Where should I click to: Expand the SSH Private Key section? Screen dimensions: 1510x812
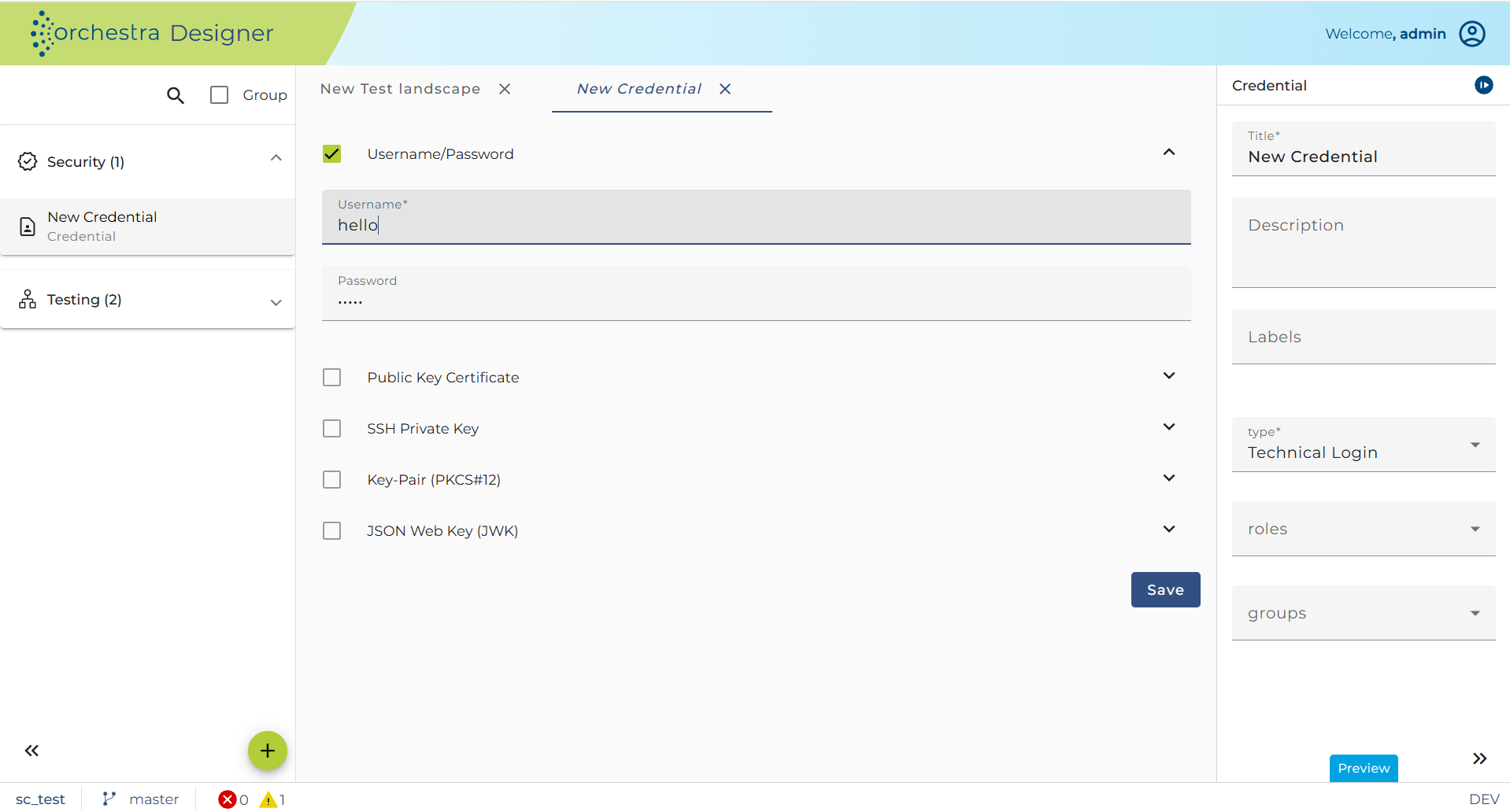[1169, 426]
